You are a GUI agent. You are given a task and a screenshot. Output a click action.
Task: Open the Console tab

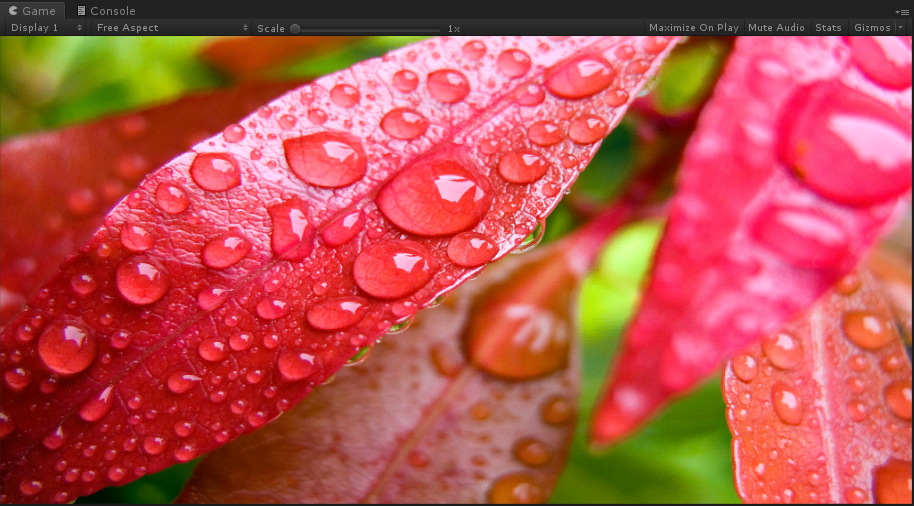(106, 10)
